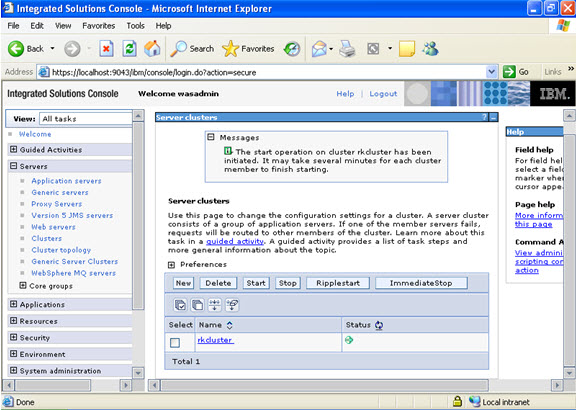This screenshot has height=410, width=576.
Task: Open the rkcluster link
Action: tap(215, 340)
